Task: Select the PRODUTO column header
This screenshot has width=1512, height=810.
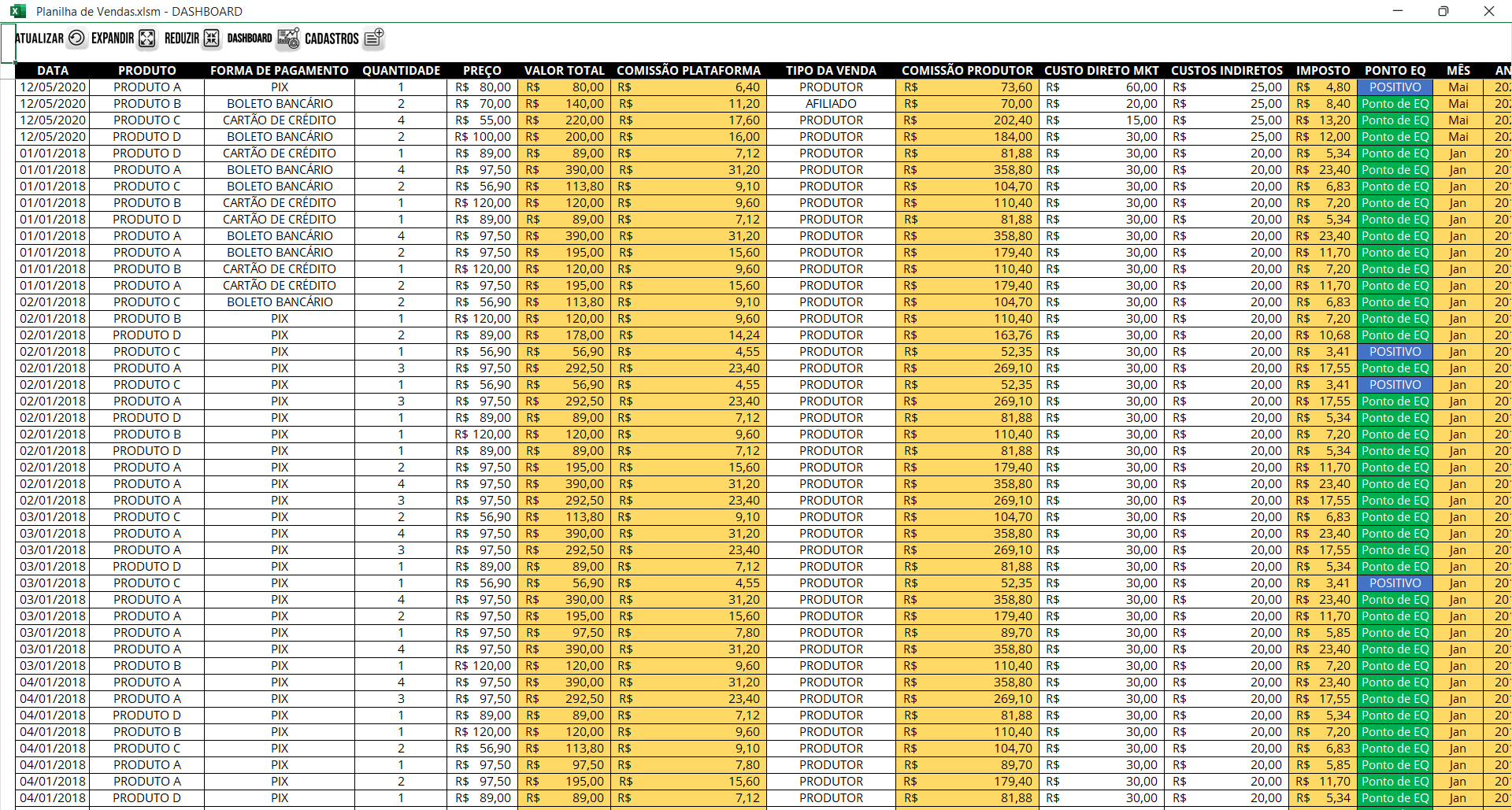Action: coord(147,71)
